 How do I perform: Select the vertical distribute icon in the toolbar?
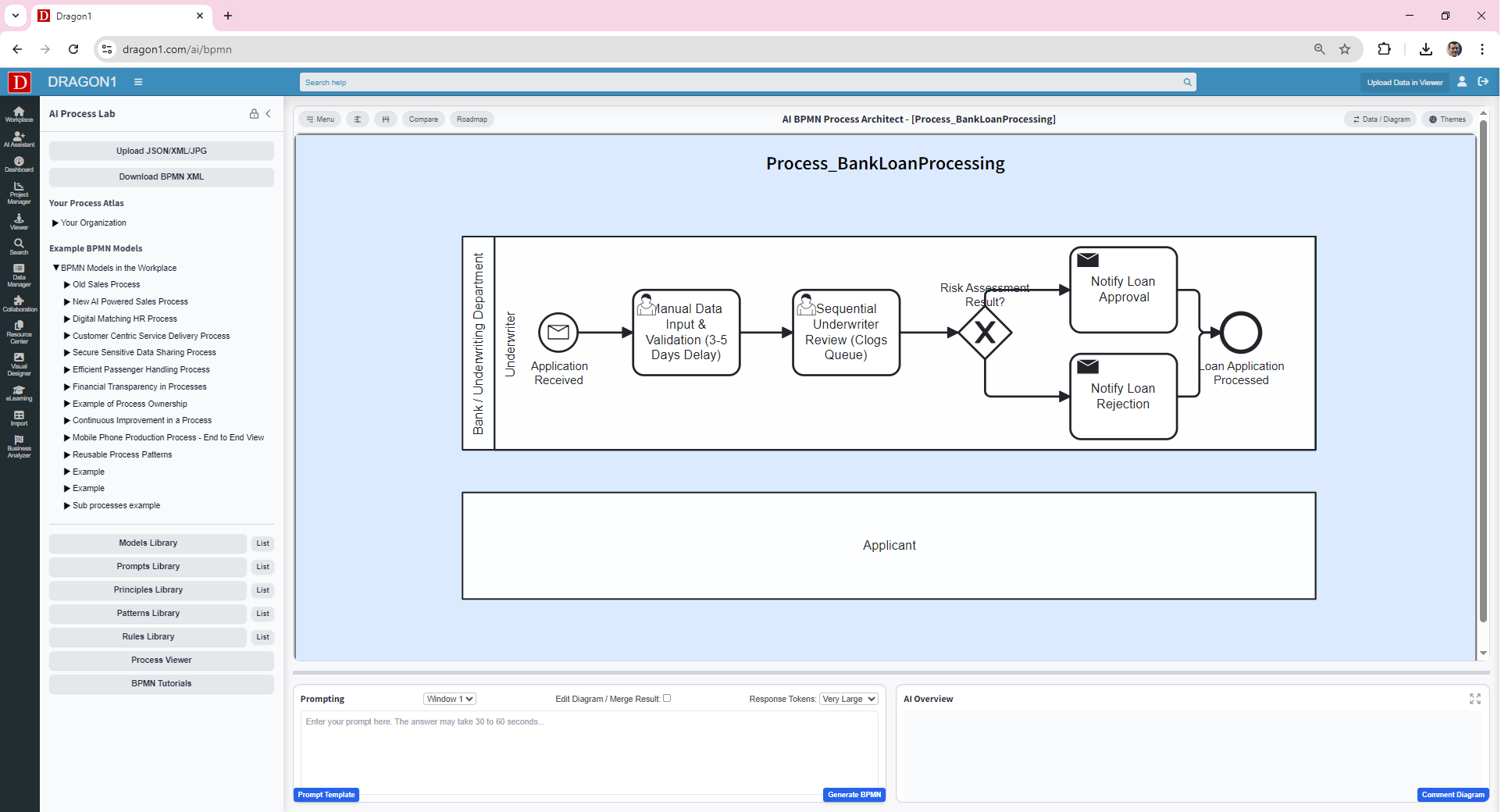[358, 119]
